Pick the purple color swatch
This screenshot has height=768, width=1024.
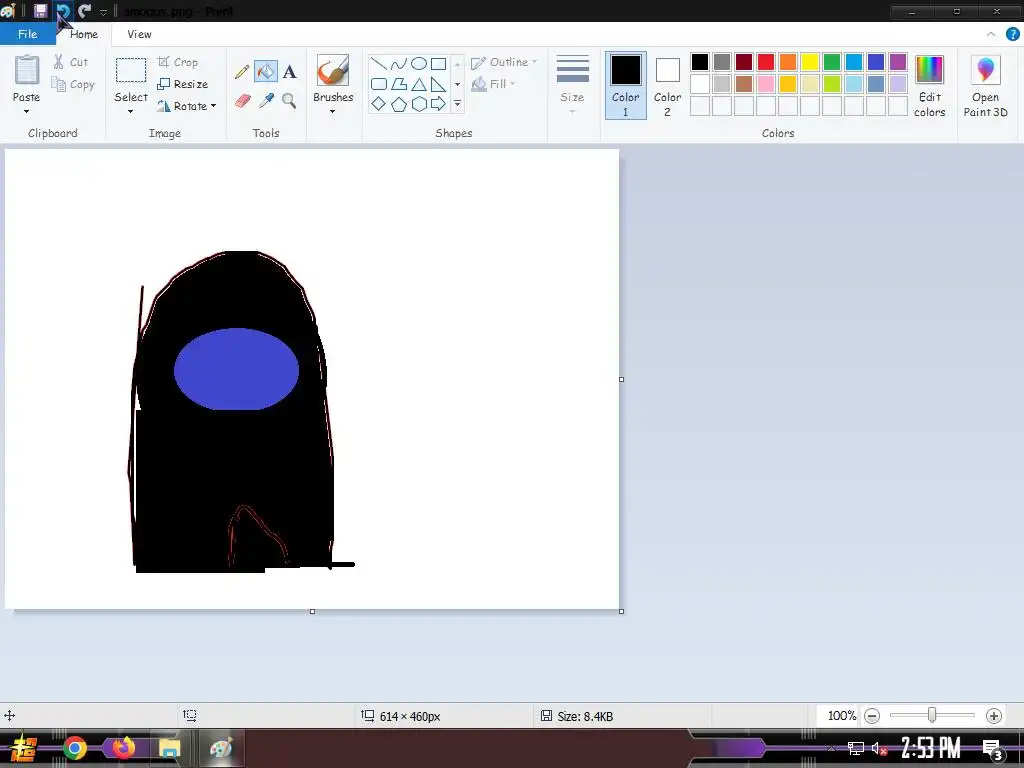[x=897, y=62]
